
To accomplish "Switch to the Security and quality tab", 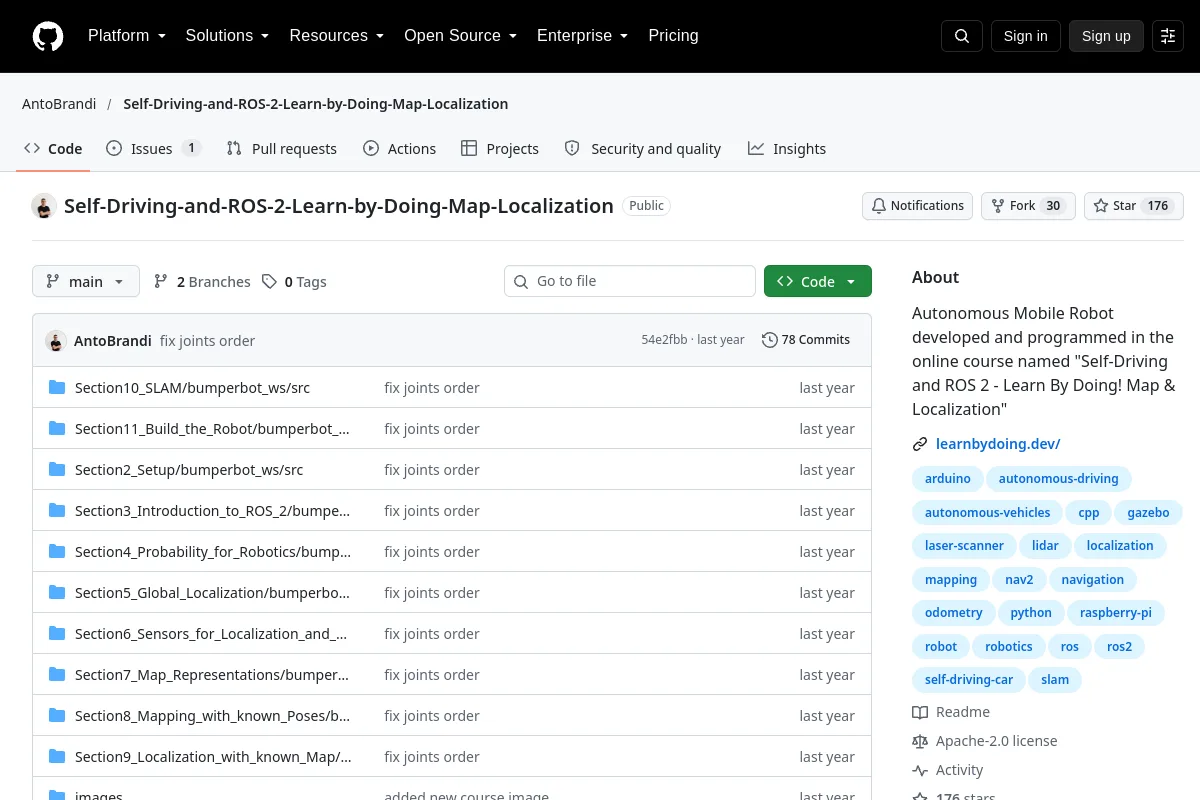I will point(643,149).
